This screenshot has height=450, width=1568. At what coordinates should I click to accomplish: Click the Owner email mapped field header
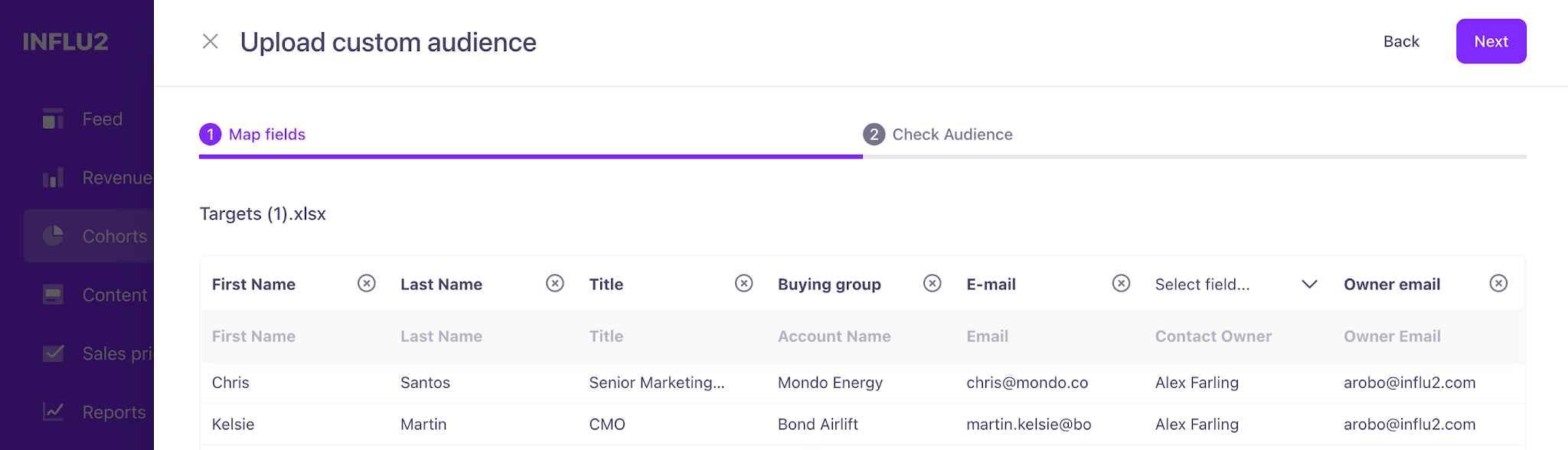(x=1392, y=284)
